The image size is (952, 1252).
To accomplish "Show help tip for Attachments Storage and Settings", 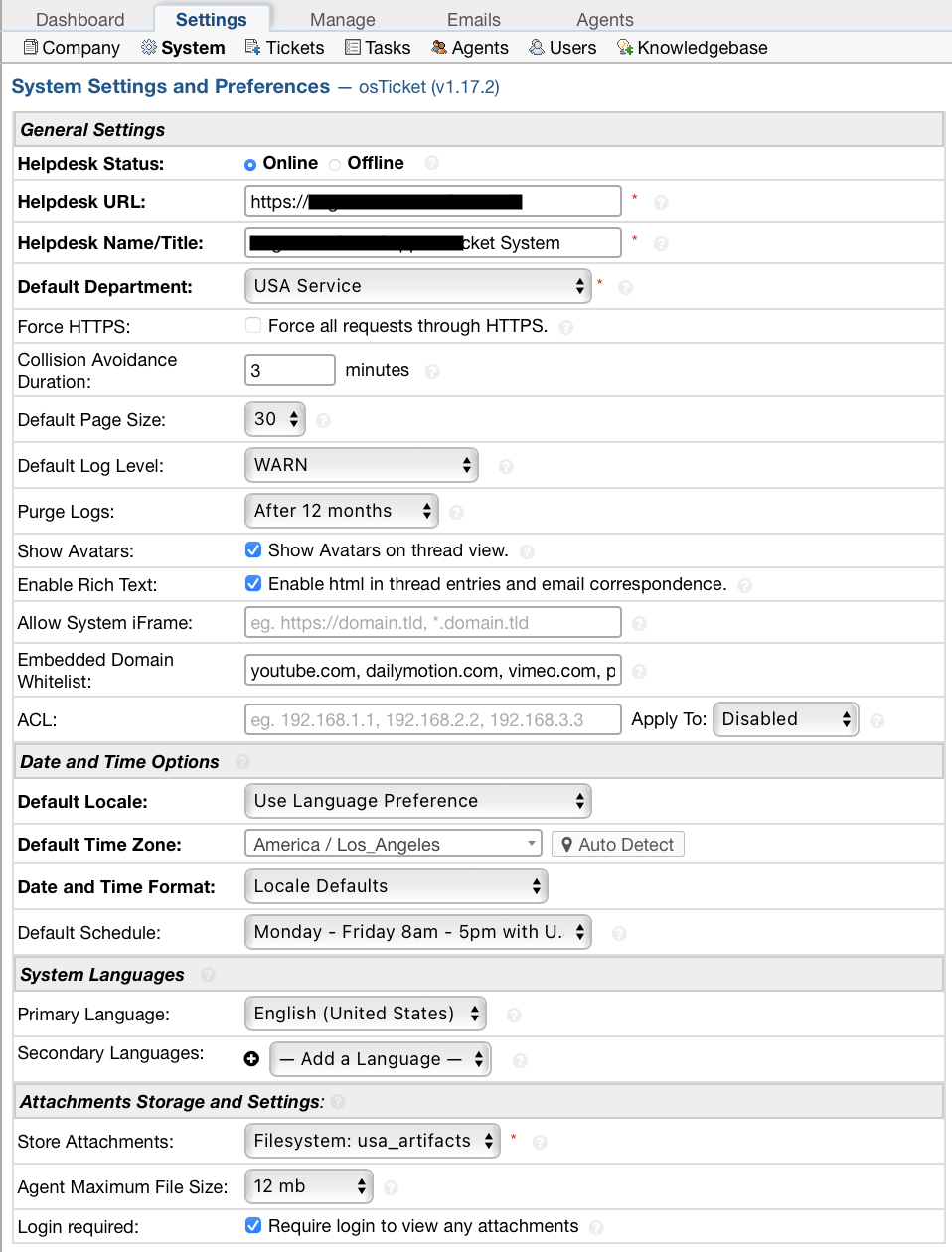I will tap(338, 1102).
